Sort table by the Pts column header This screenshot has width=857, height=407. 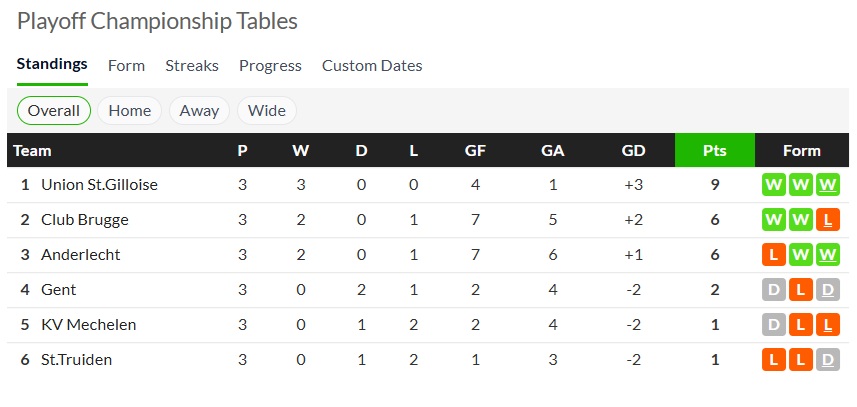click(714, 151)
